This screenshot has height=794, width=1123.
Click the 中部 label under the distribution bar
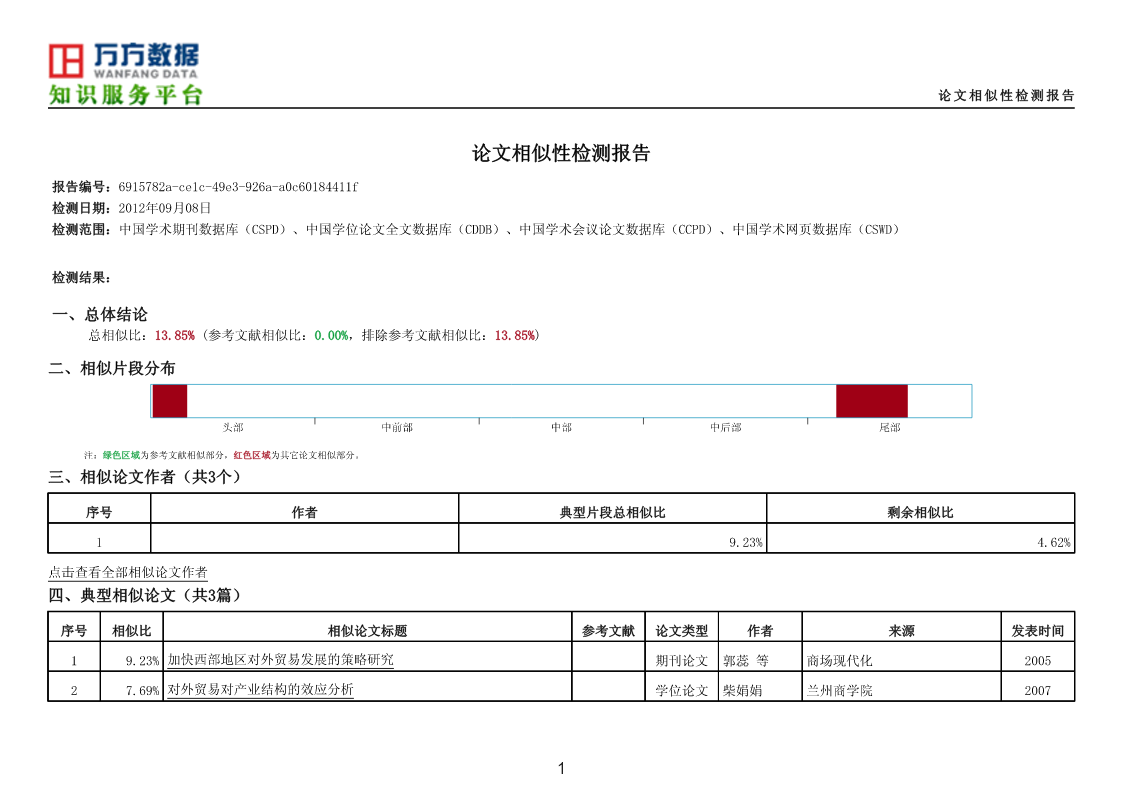coord(562,427)
